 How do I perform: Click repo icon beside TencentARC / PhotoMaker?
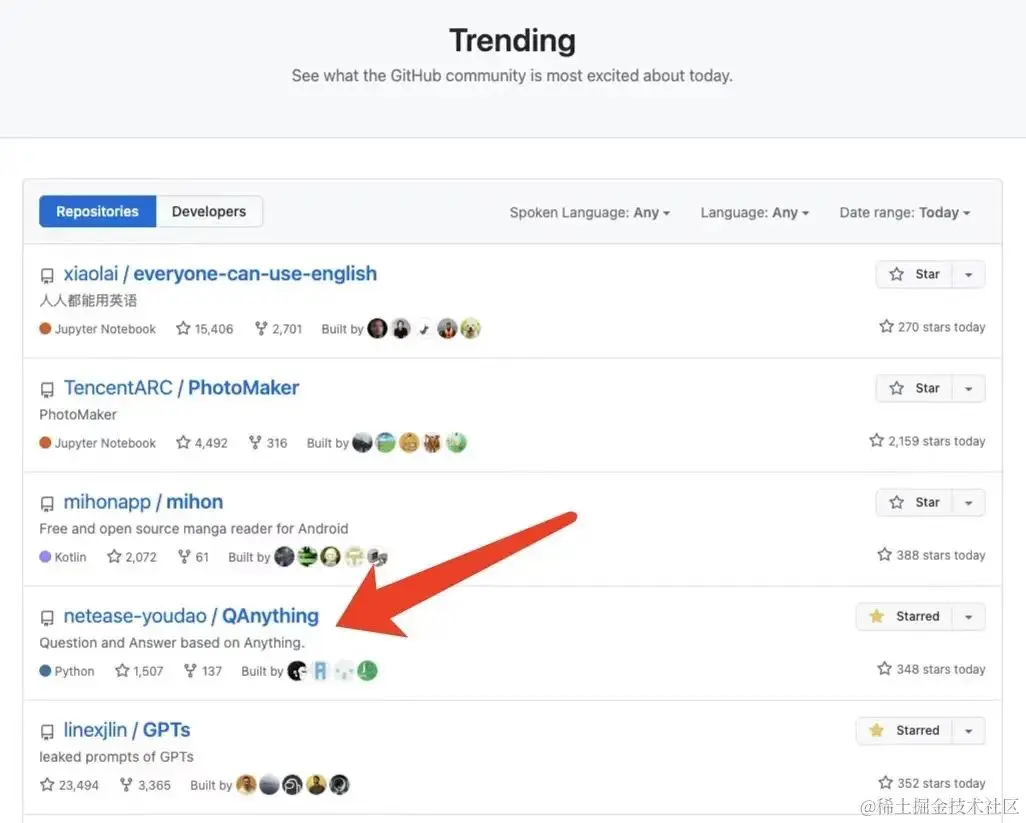pyautogui.click(x=47, y=390)
